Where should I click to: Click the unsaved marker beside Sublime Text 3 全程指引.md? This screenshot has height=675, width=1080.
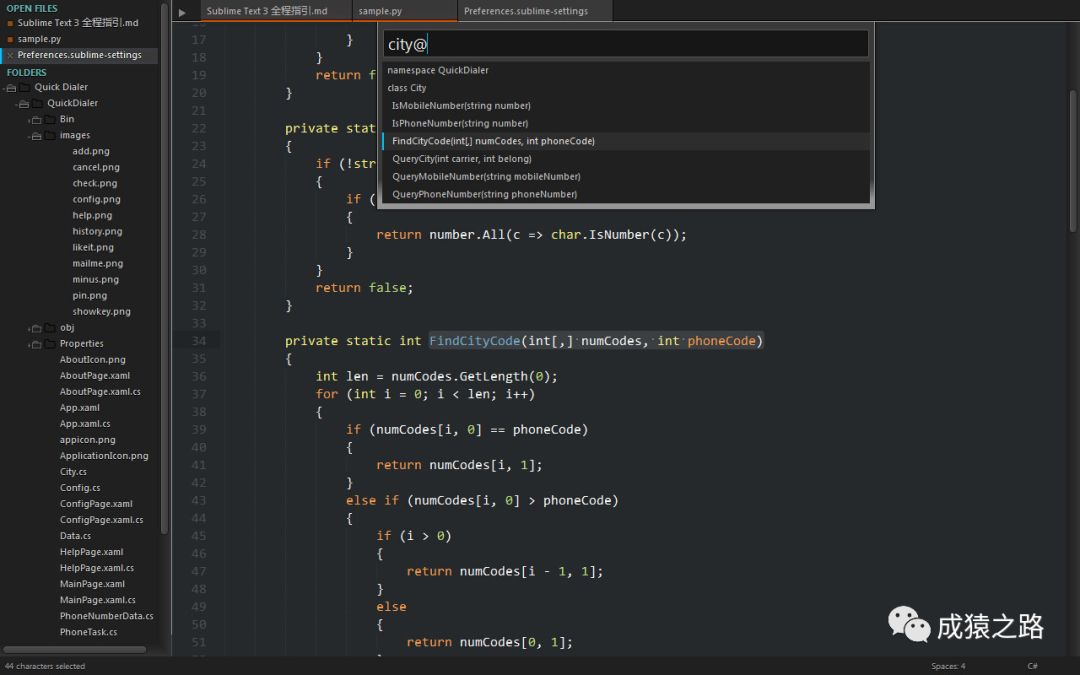[10, 23]
